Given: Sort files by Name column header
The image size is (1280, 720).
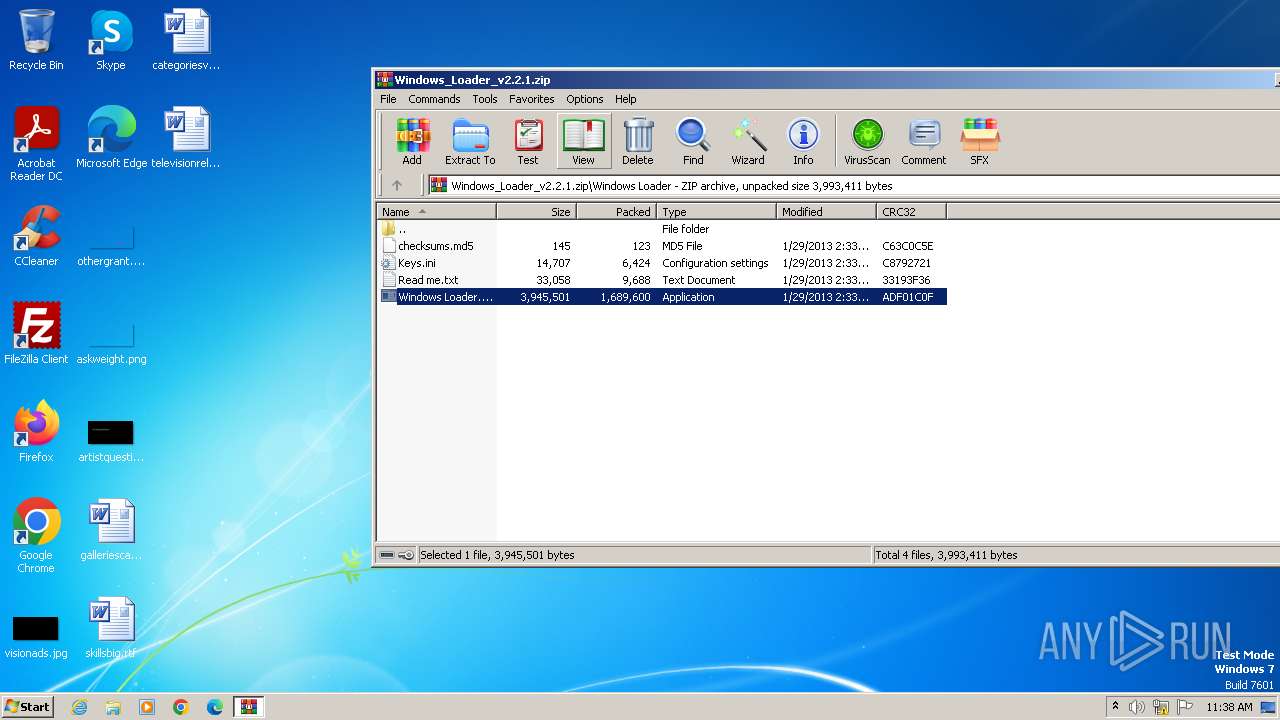Looking at the screenshot, I should click(x=436, y=212).
